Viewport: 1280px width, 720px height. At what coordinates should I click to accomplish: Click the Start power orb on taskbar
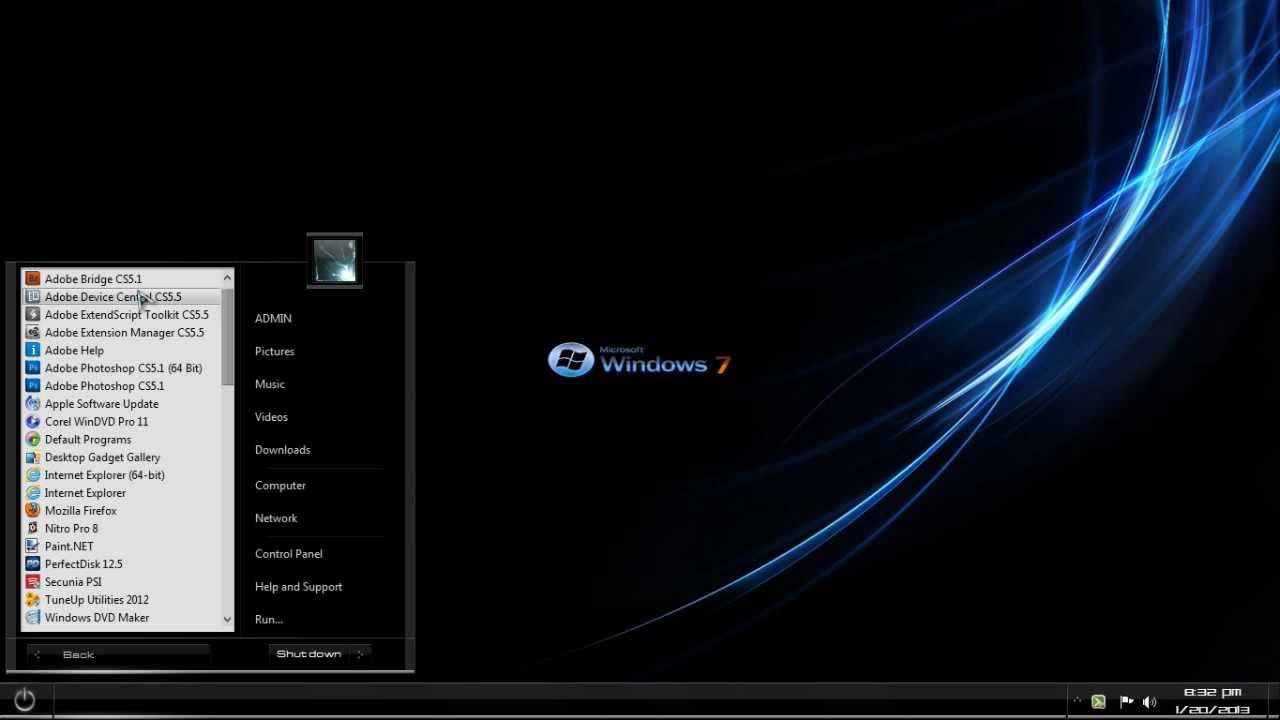pyautogui.click(x=25, y=700)
